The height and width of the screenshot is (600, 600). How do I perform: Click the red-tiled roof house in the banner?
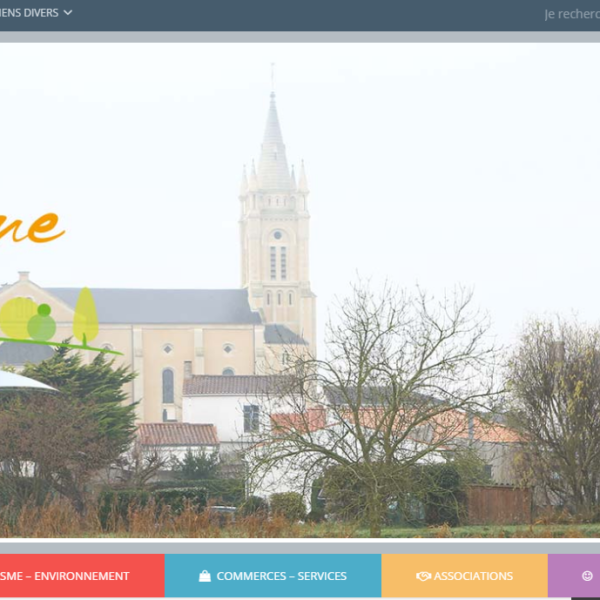[177, 435]
